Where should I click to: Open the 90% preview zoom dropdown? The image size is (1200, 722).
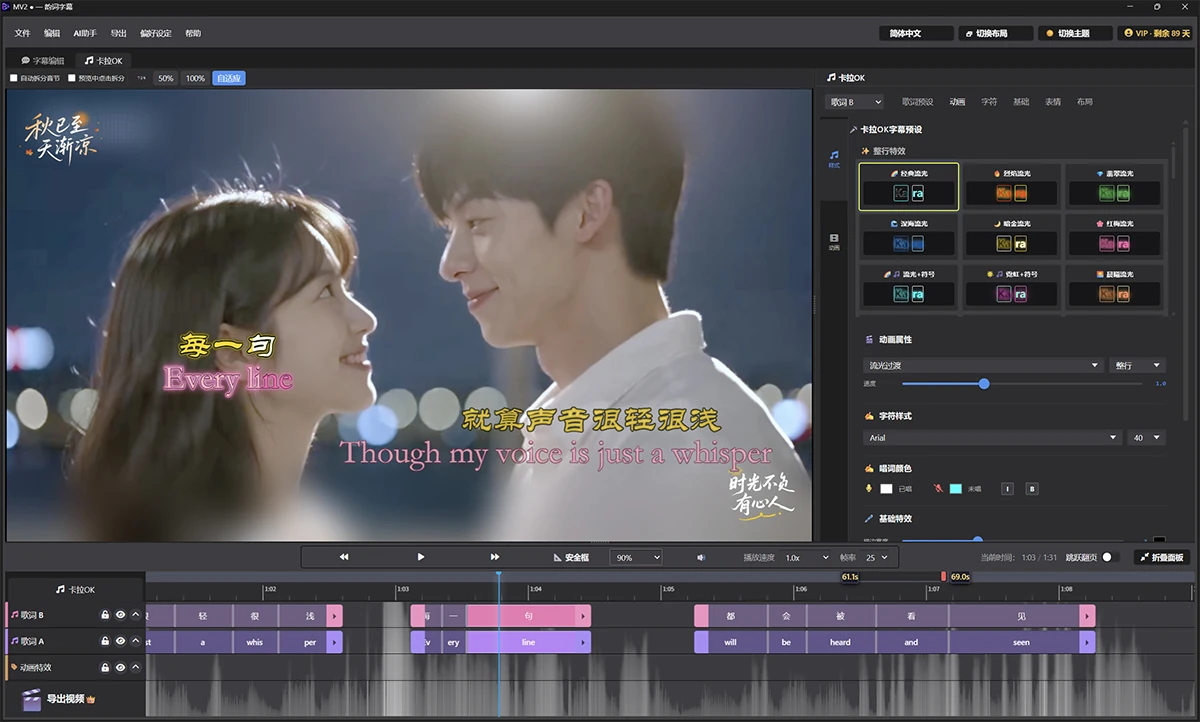coord(636,557)
